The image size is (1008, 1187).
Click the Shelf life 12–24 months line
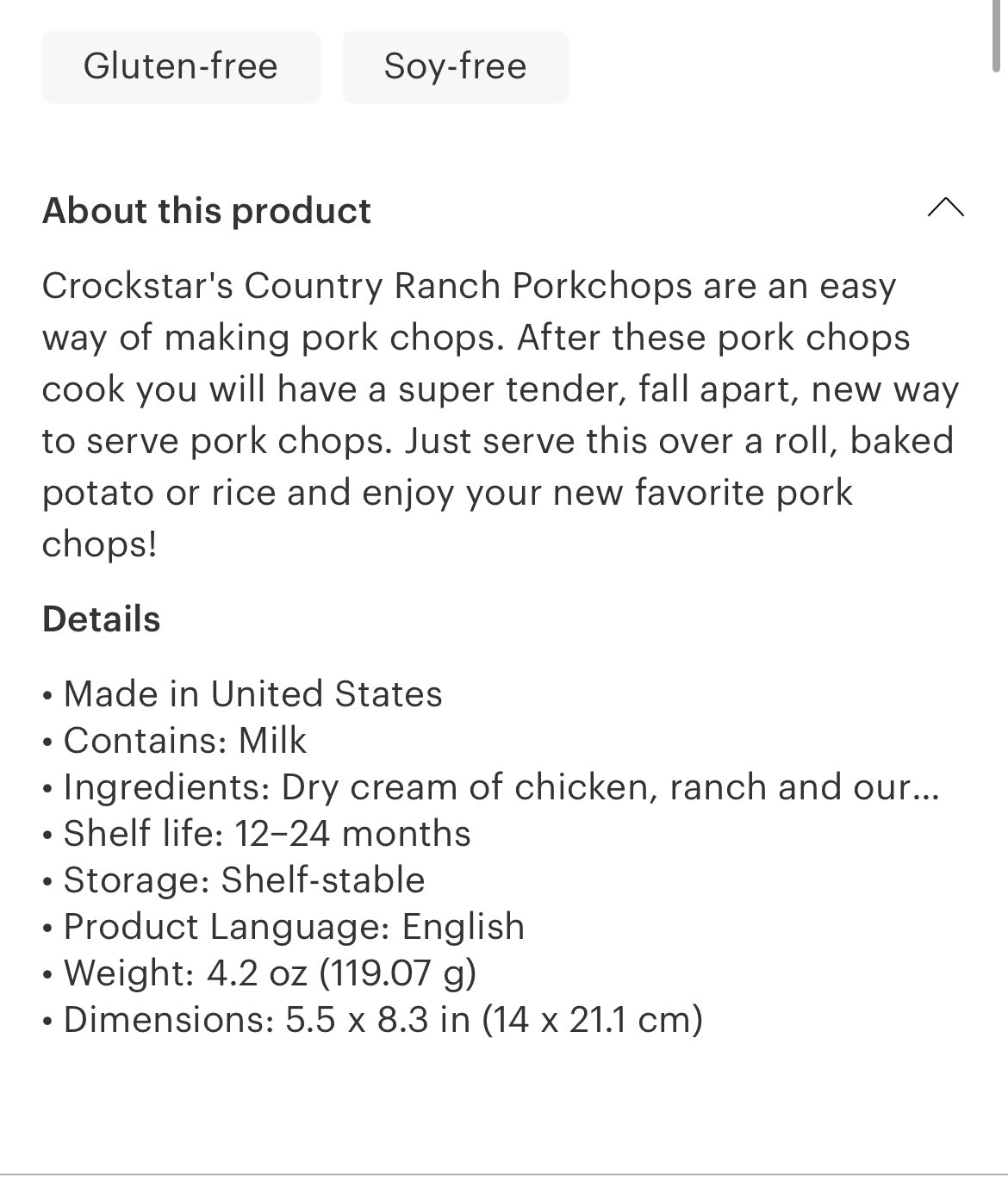pyautogui.click(x=267, y=834)
